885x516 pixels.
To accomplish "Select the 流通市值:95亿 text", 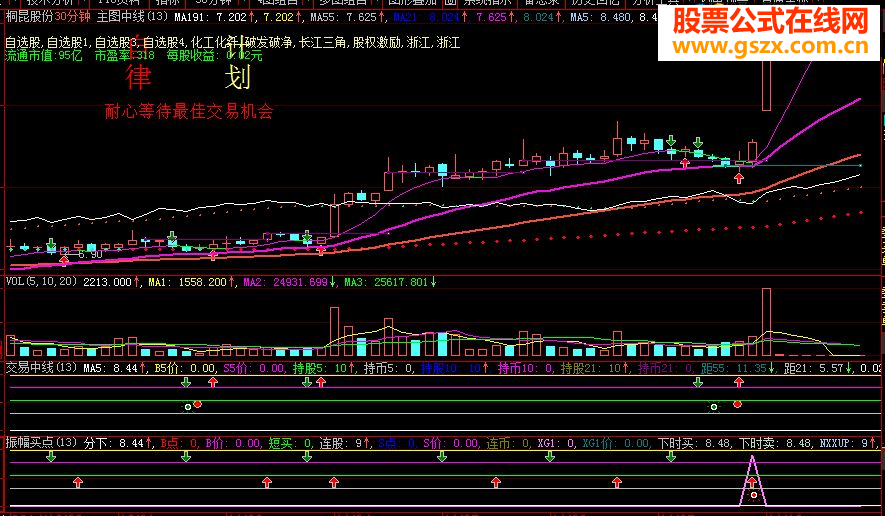I will click(44, 55).
